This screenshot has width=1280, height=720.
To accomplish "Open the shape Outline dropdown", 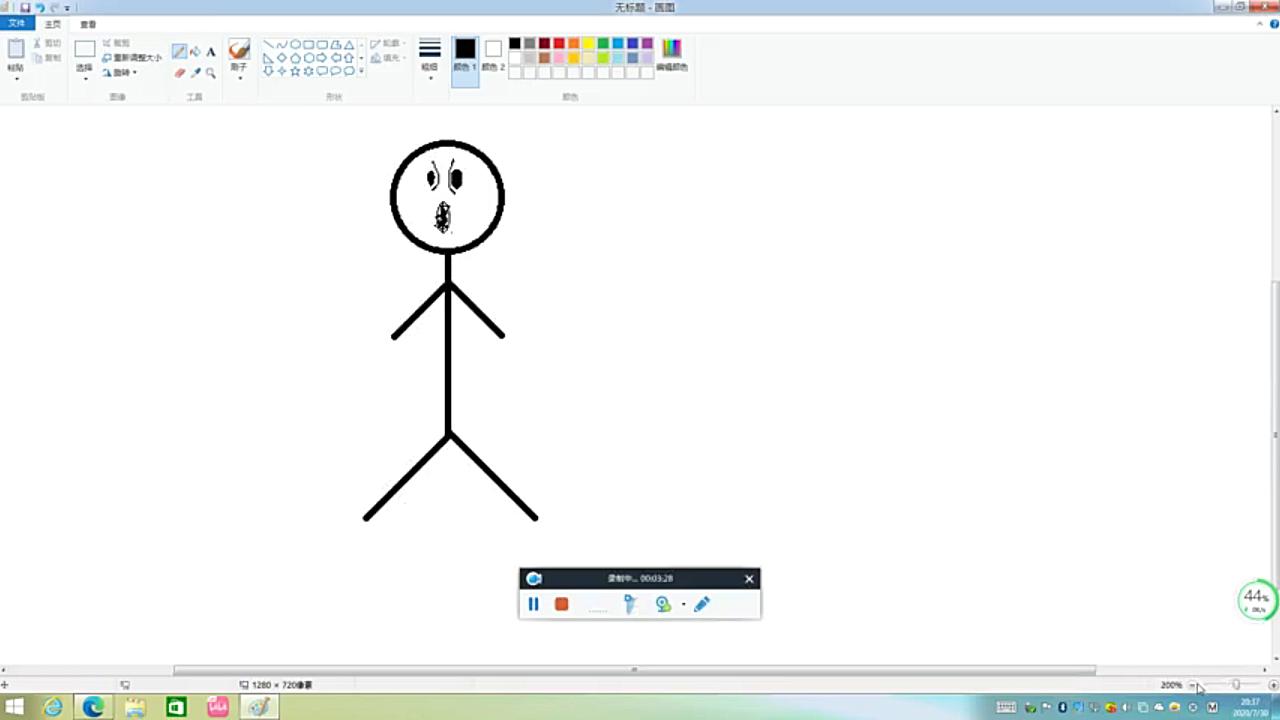I will (x=388, y=44).
